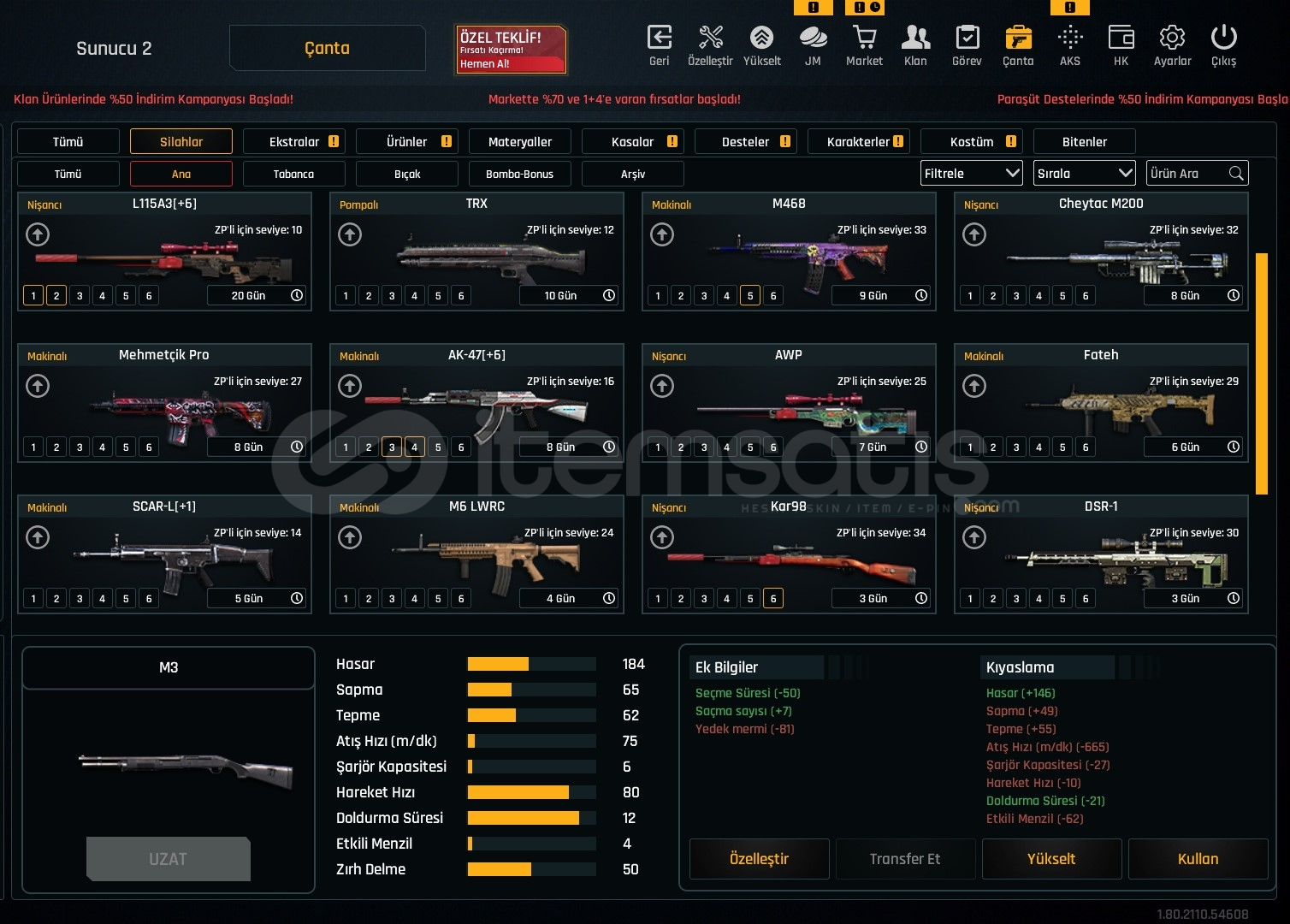
Task: Open the Kostüm category tab
Action: (972, 142)
